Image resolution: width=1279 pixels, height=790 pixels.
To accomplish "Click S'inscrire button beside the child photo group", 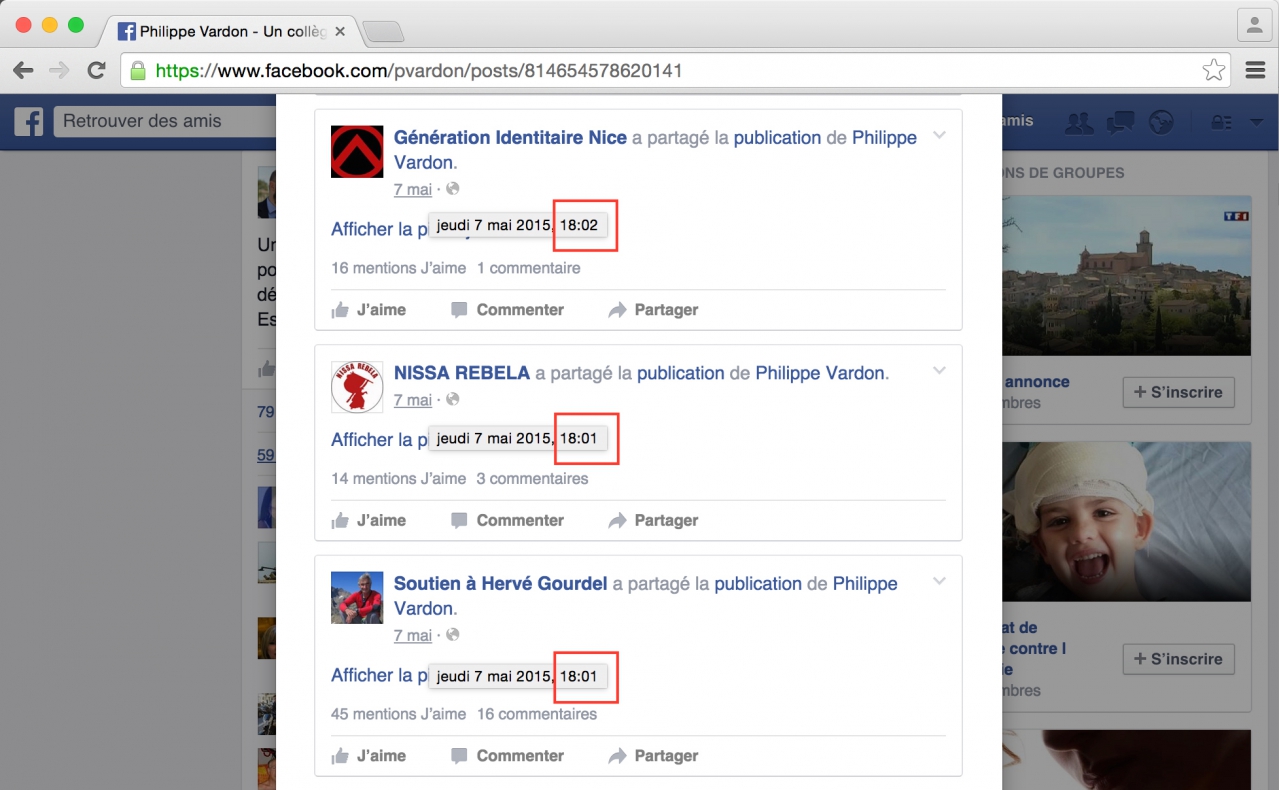I will [x=1178, y=659].
